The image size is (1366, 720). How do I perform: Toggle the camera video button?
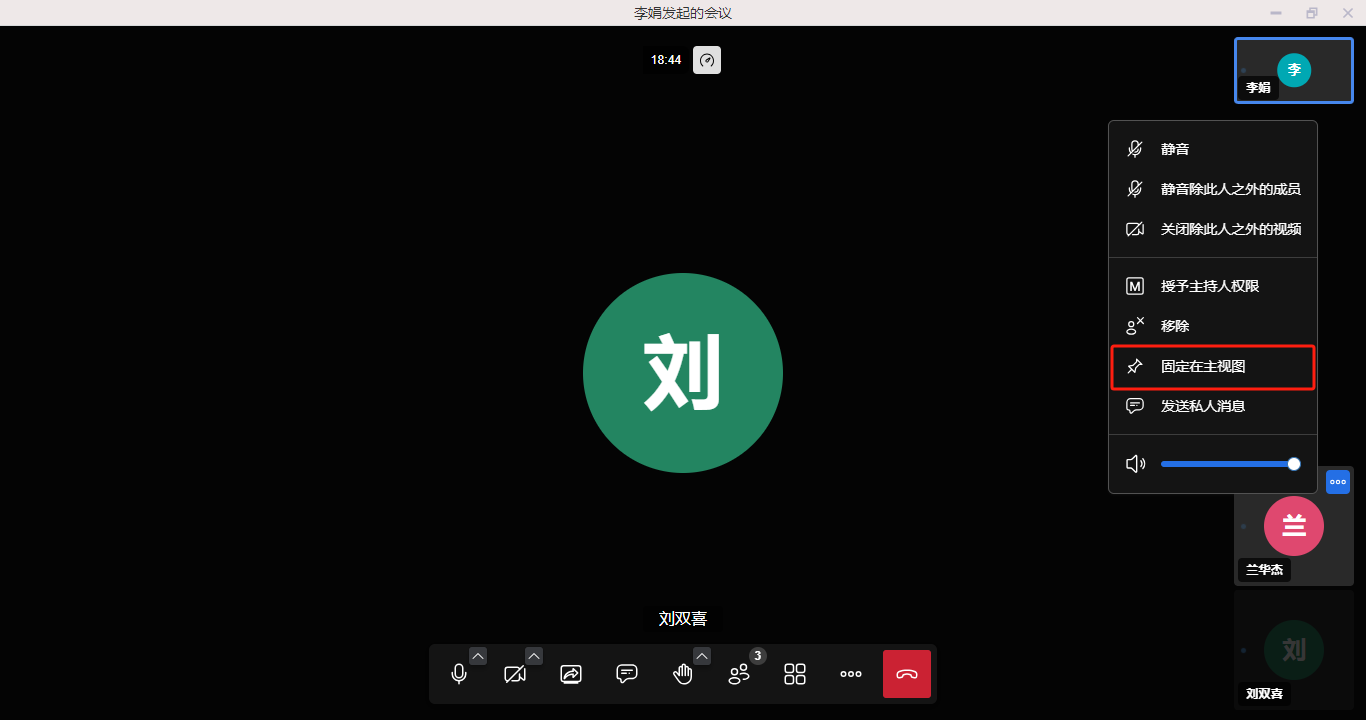pos(515,674)
